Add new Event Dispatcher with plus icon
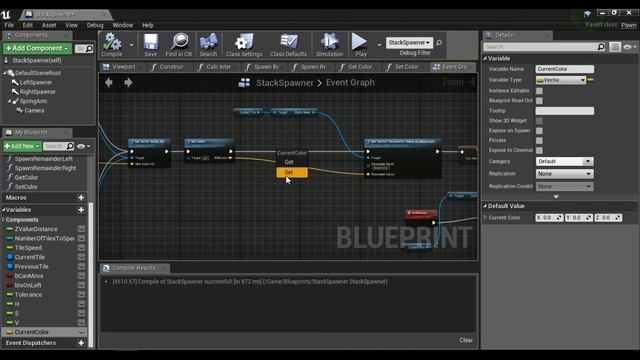Screen dimensions: 640x360 pyautogui.click(x=81, y=343)
